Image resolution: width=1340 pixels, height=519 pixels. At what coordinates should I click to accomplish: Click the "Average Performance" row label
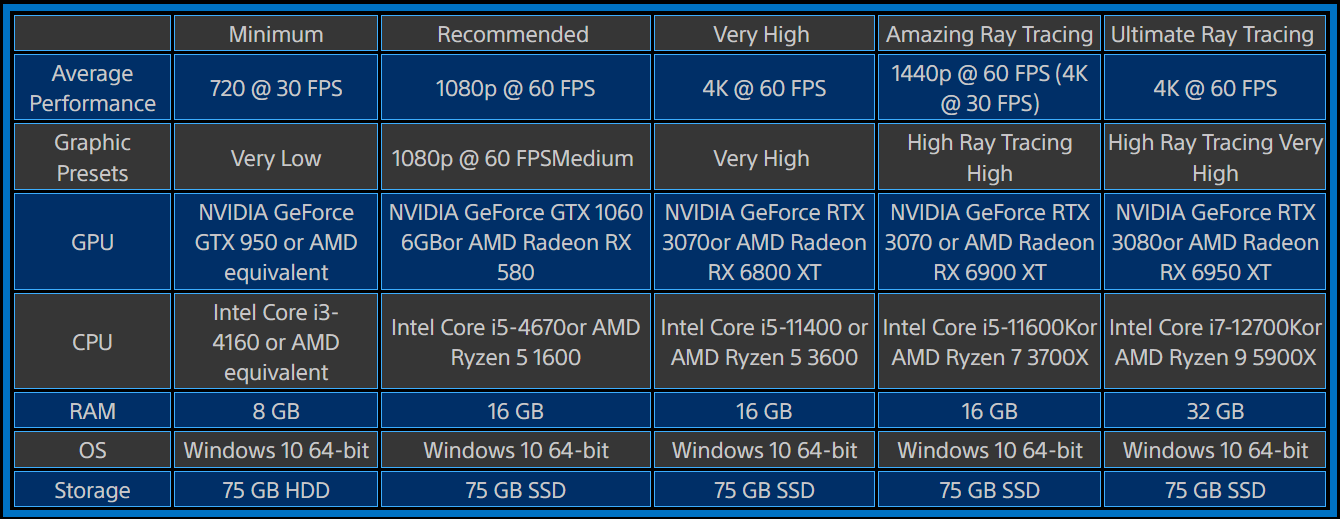click(92, 88)
